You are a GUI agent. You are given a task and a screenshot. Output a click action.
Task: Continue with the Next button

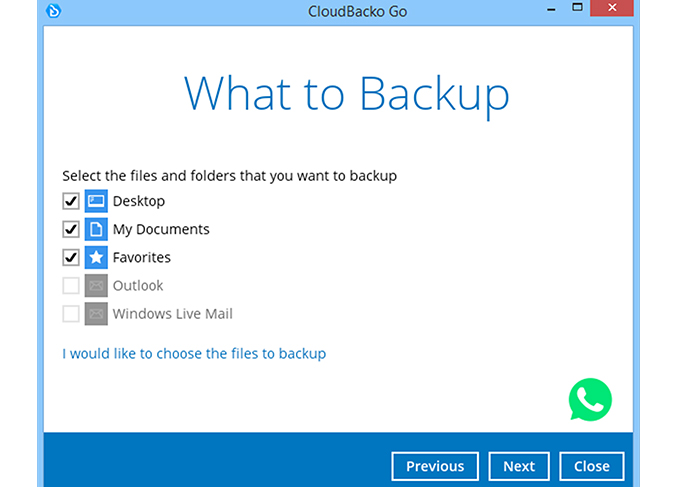tap(519, 466)
